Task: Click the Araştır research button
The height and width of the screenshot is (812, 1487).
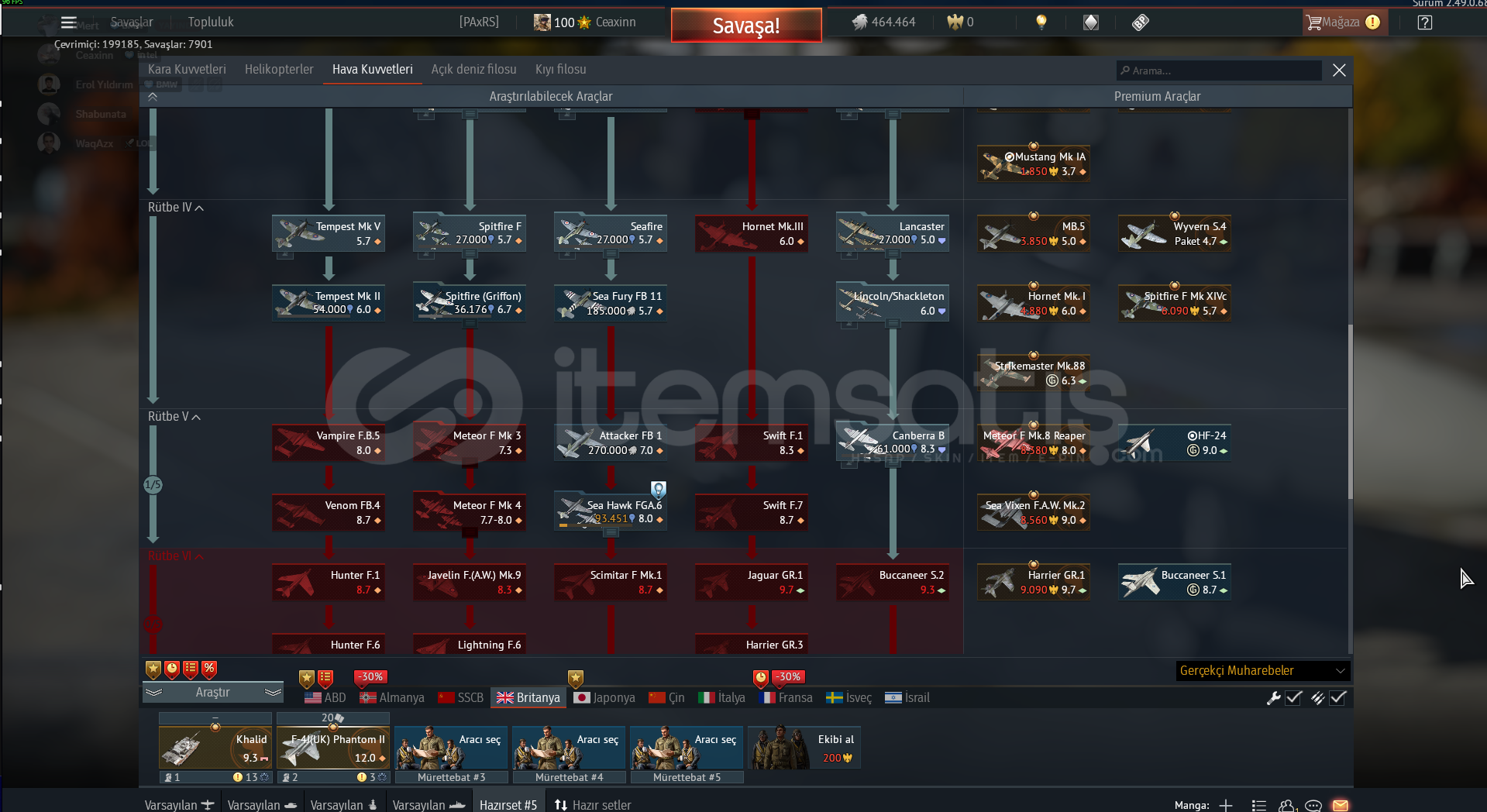Action: coord(212,693)
